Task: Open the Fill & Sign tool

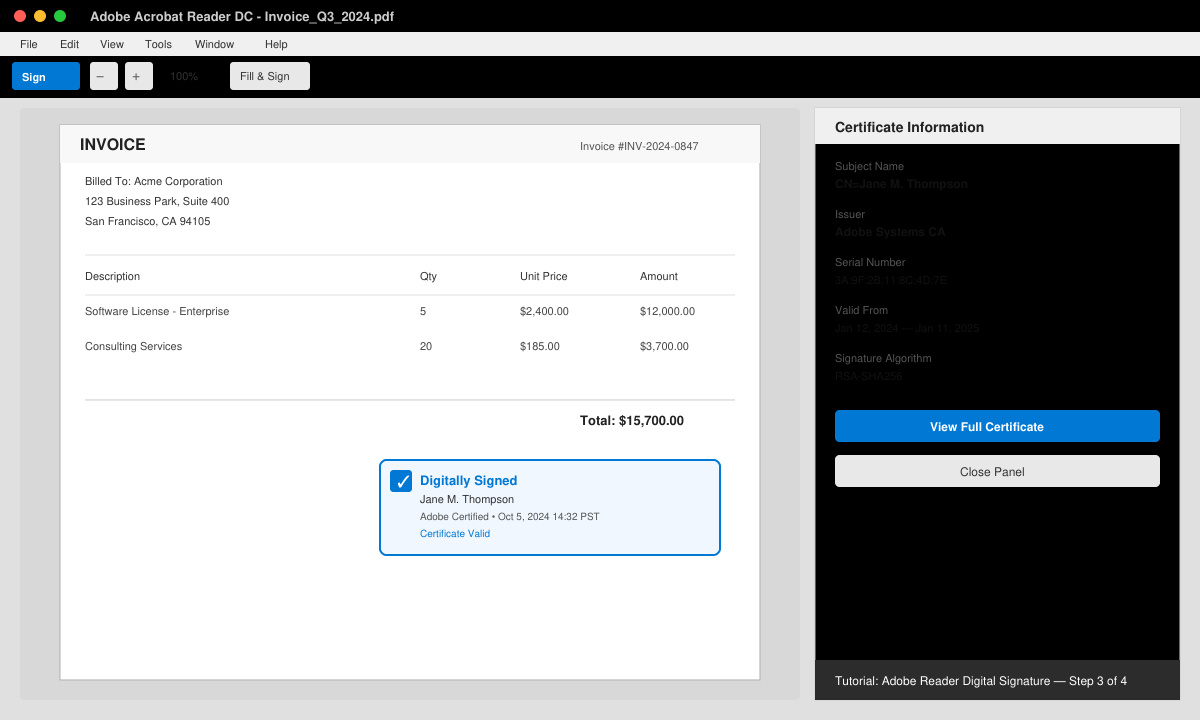Action: pyautogui.click(x=270, y=76)
